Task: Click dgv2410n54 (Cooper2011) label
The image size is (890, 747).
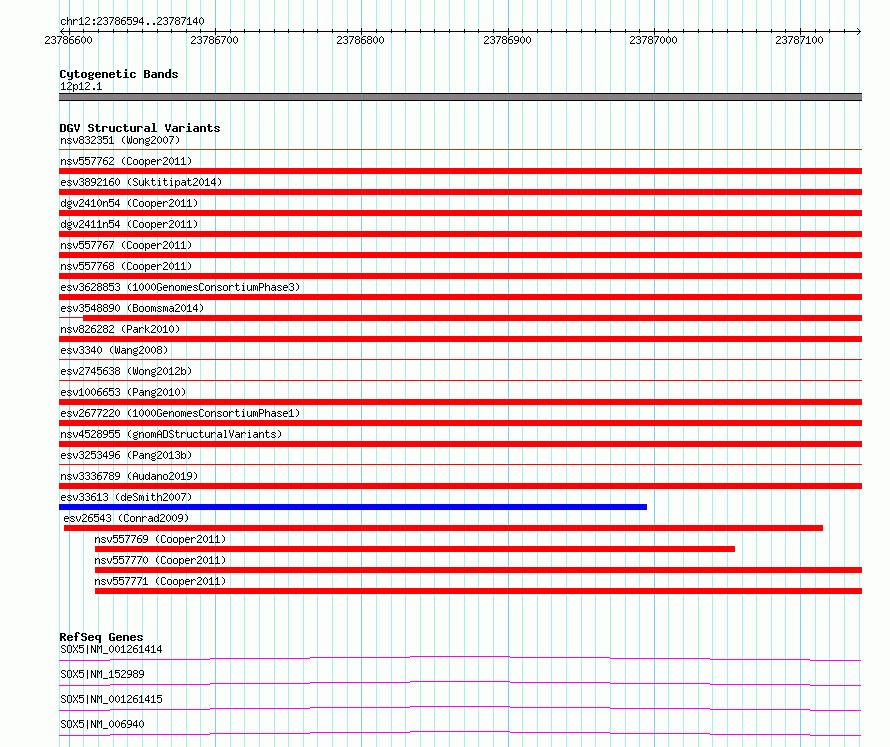Action: click(129, 203)
